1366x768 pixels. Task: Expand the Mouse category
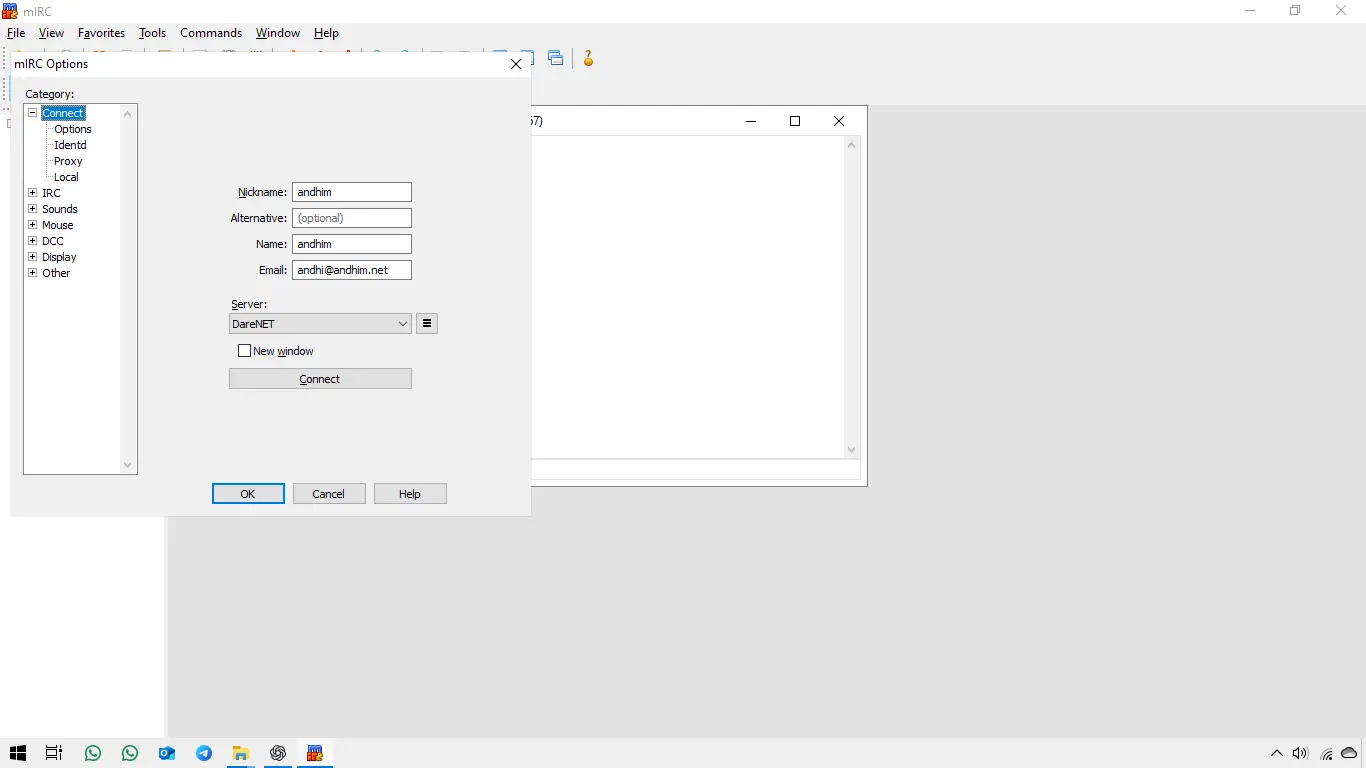tap(32, 225)
